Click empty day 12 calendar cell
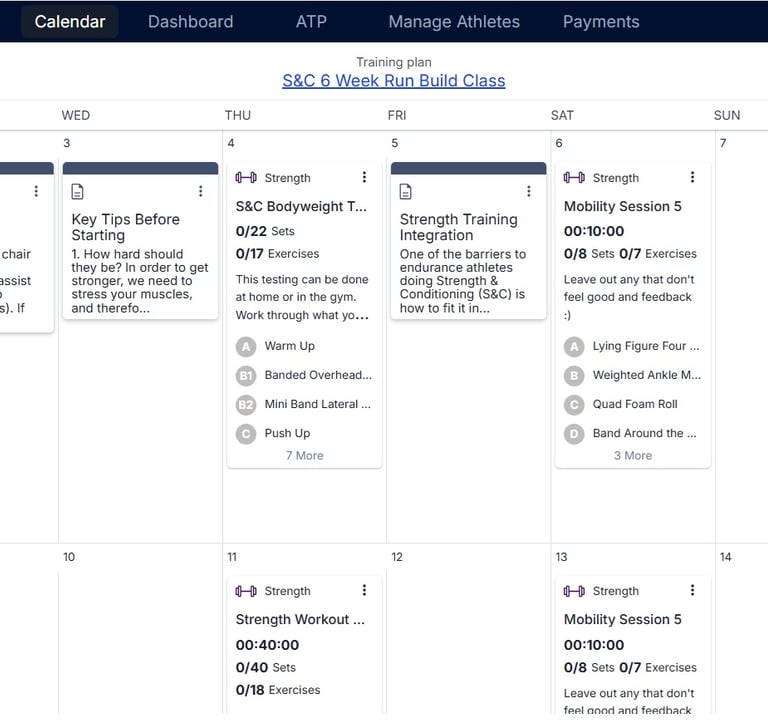This screenshot has width=768, height=723. [x=468, y=640]
